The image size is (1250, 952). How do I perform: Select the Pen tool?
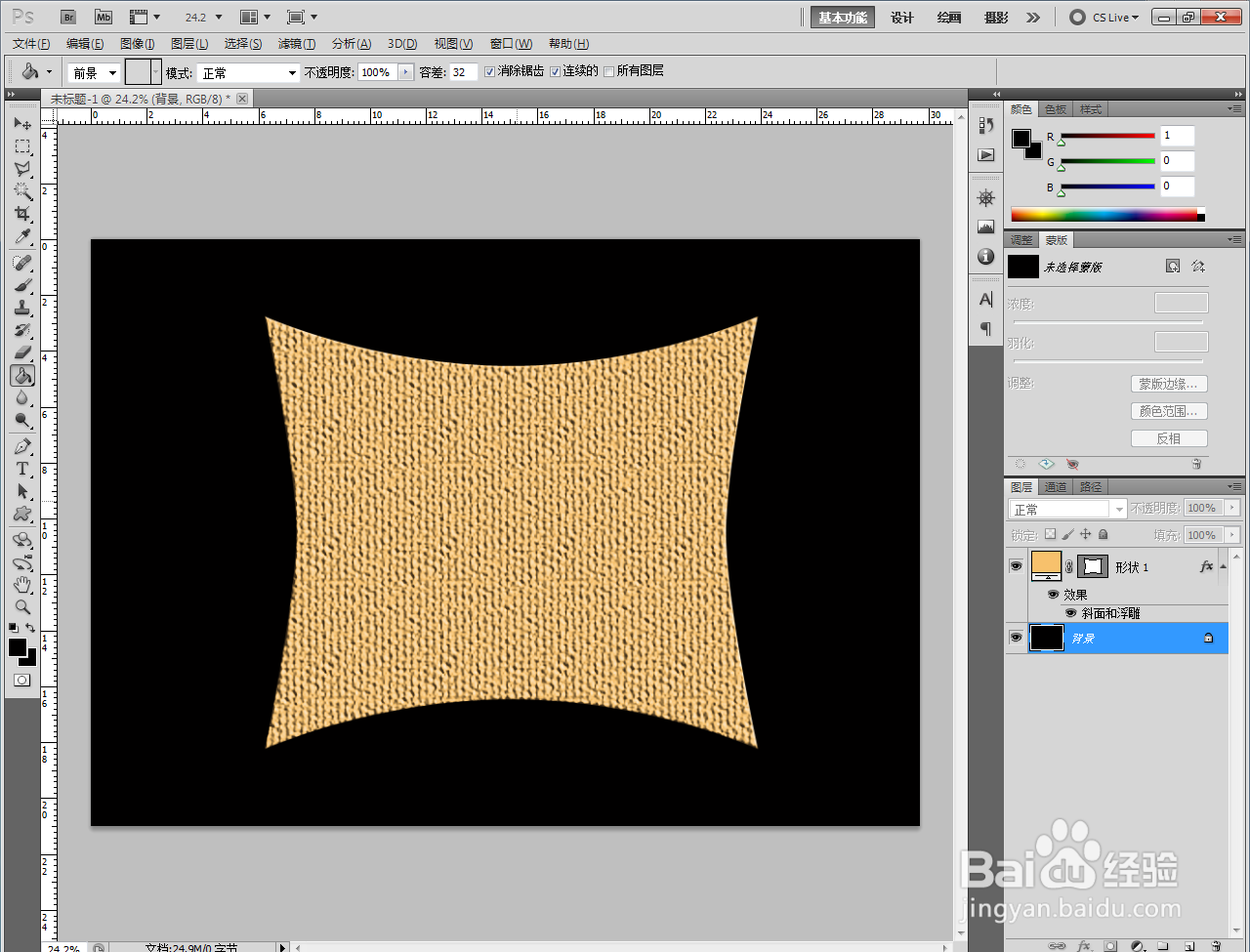click(x=22, y=446)
